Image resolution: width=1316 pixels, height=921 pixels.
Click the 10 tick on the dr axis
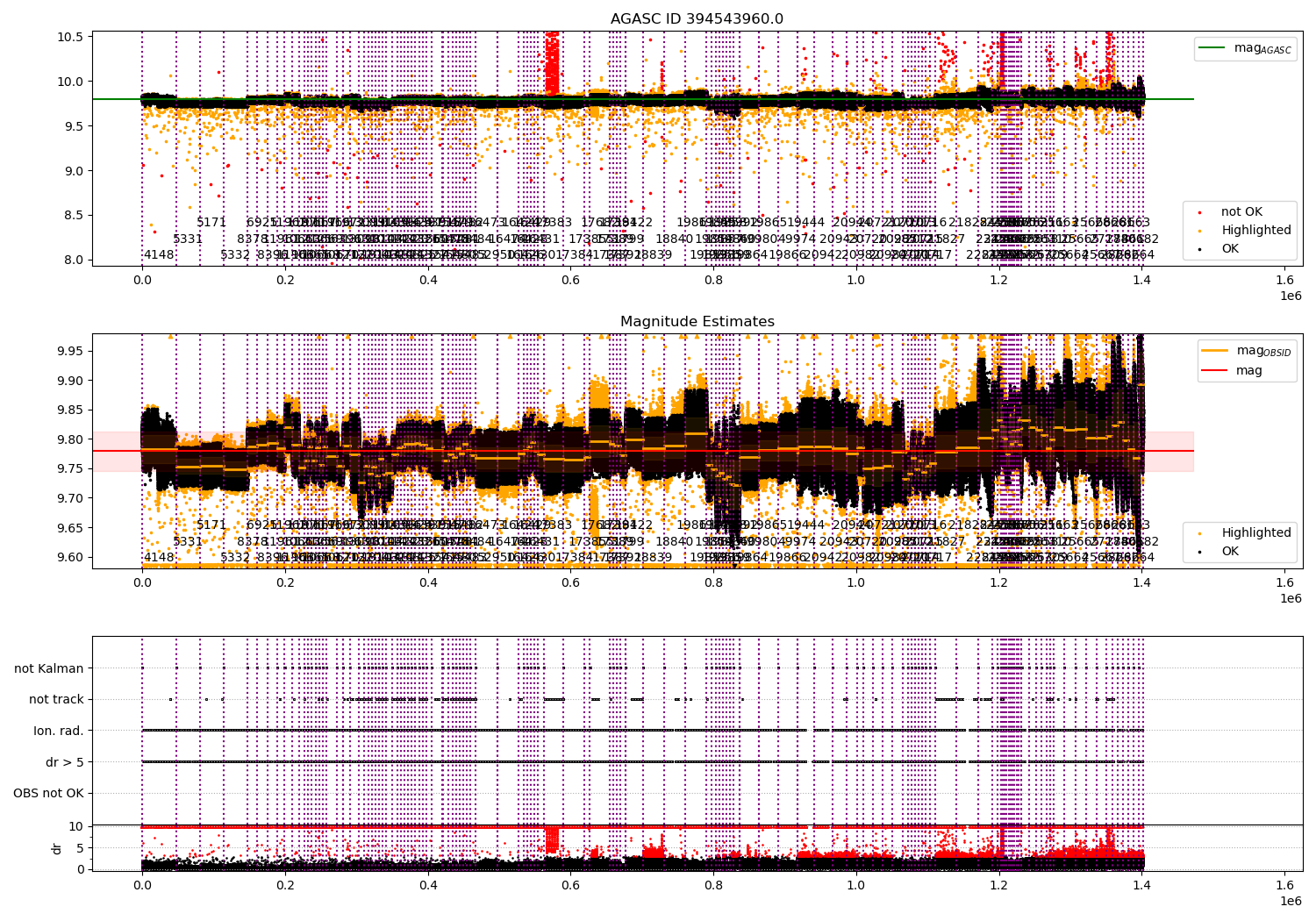(x=75, y=826)
